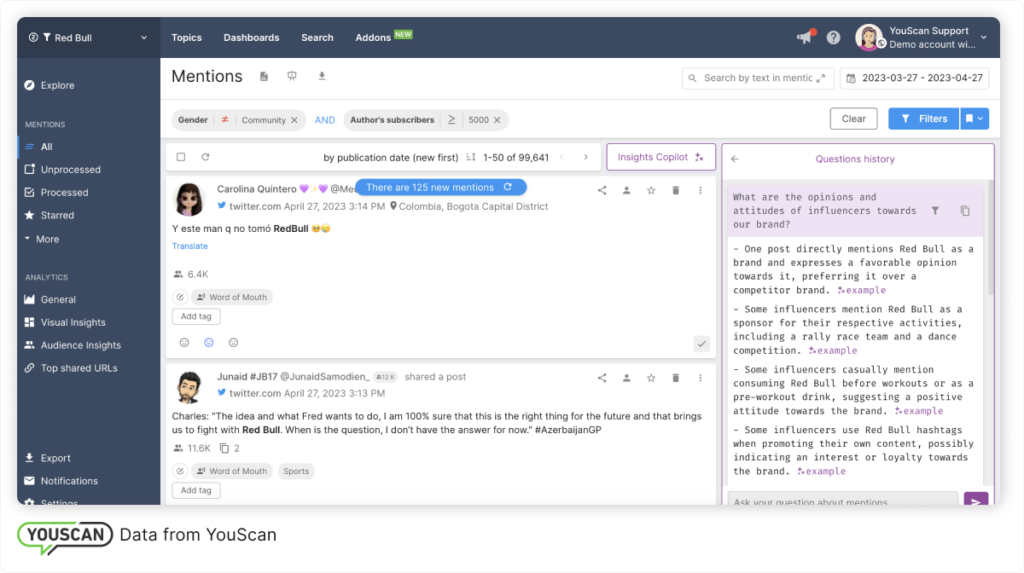Open the date range picker 2023-03-27 - 2023-04-27
This screenshot has height=573, width=1024.
[914, 78]
